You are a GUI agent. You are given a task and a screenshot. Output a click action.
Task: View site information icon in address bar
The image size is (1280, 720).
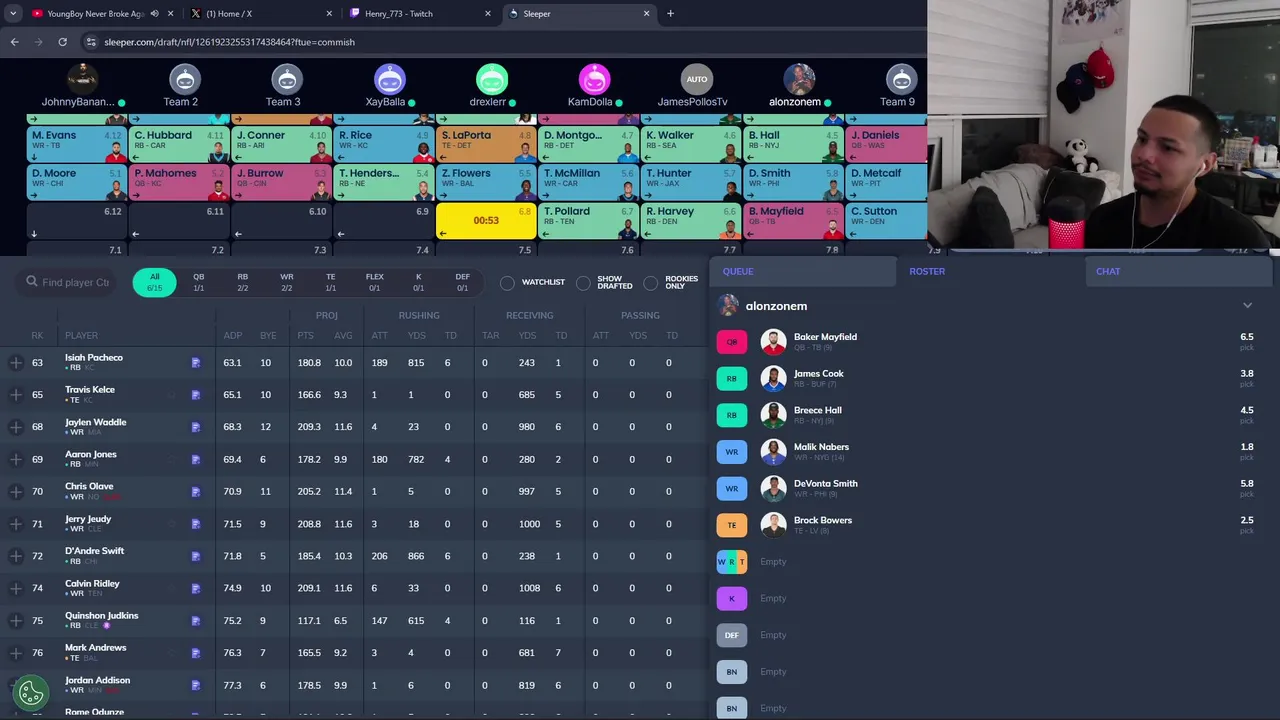91,42
